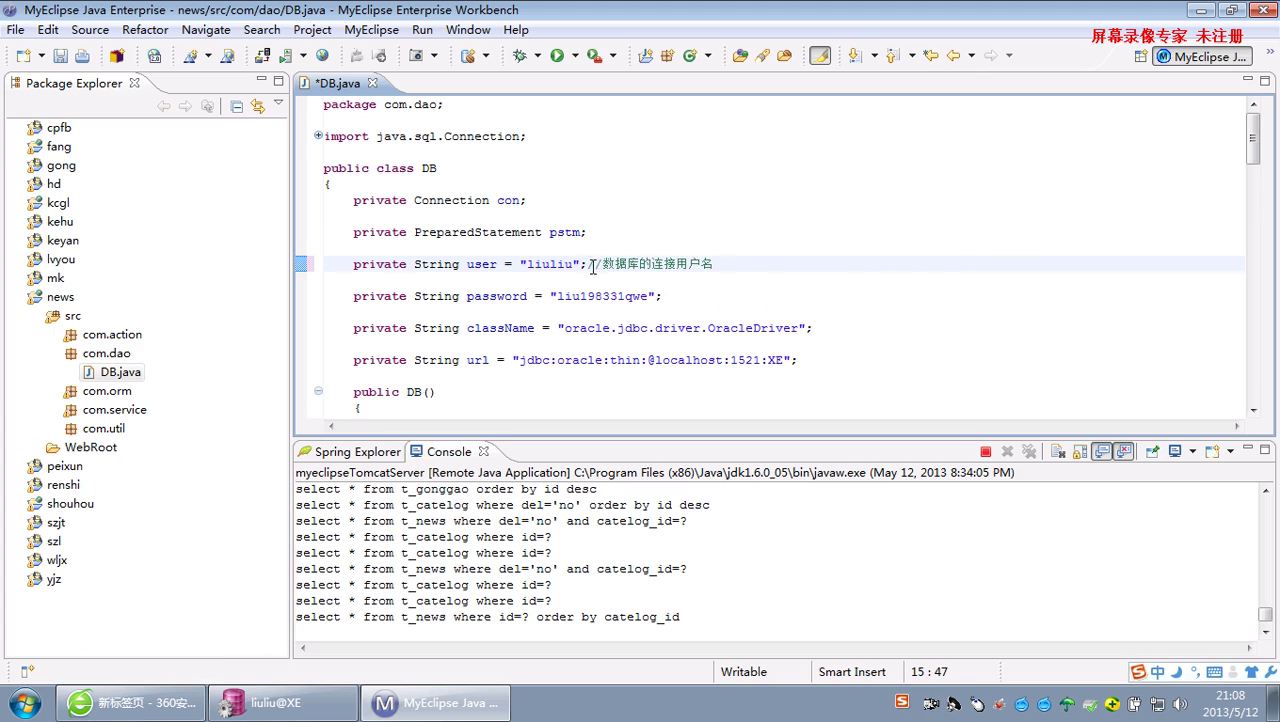Open Back navigation history dropdown

coord(971,56)
